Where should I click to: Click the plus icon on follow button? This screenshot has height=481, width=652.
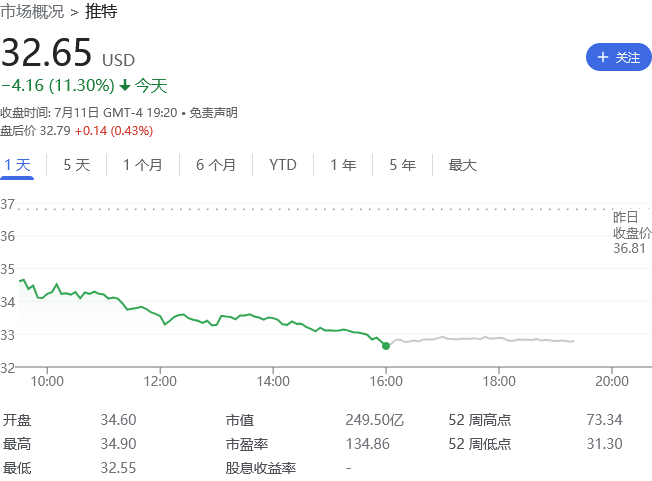602,58
